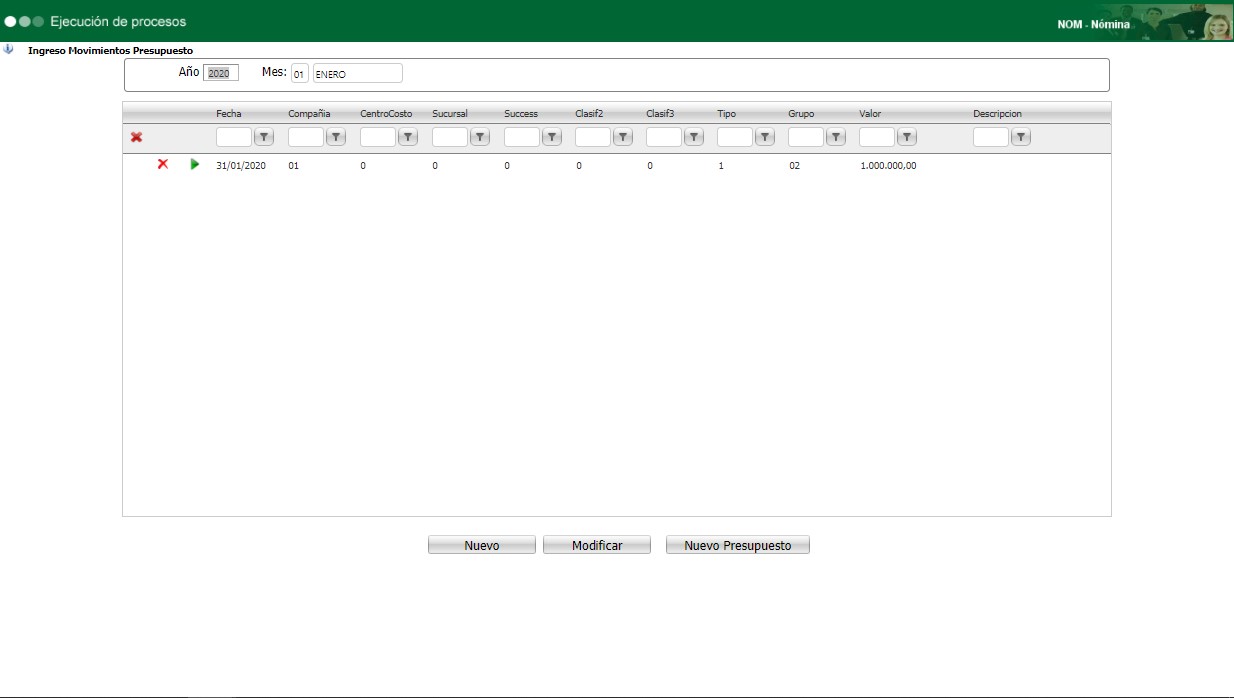1234x698 pixels.
Task: Apply the Success column filter funnel
Action: 552,137
